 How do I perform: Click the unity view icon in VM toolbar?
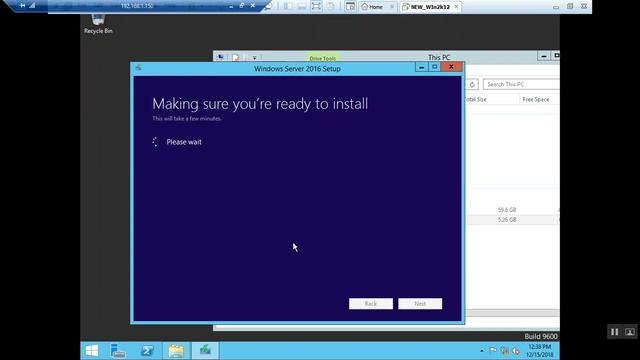tap(331, 6)
